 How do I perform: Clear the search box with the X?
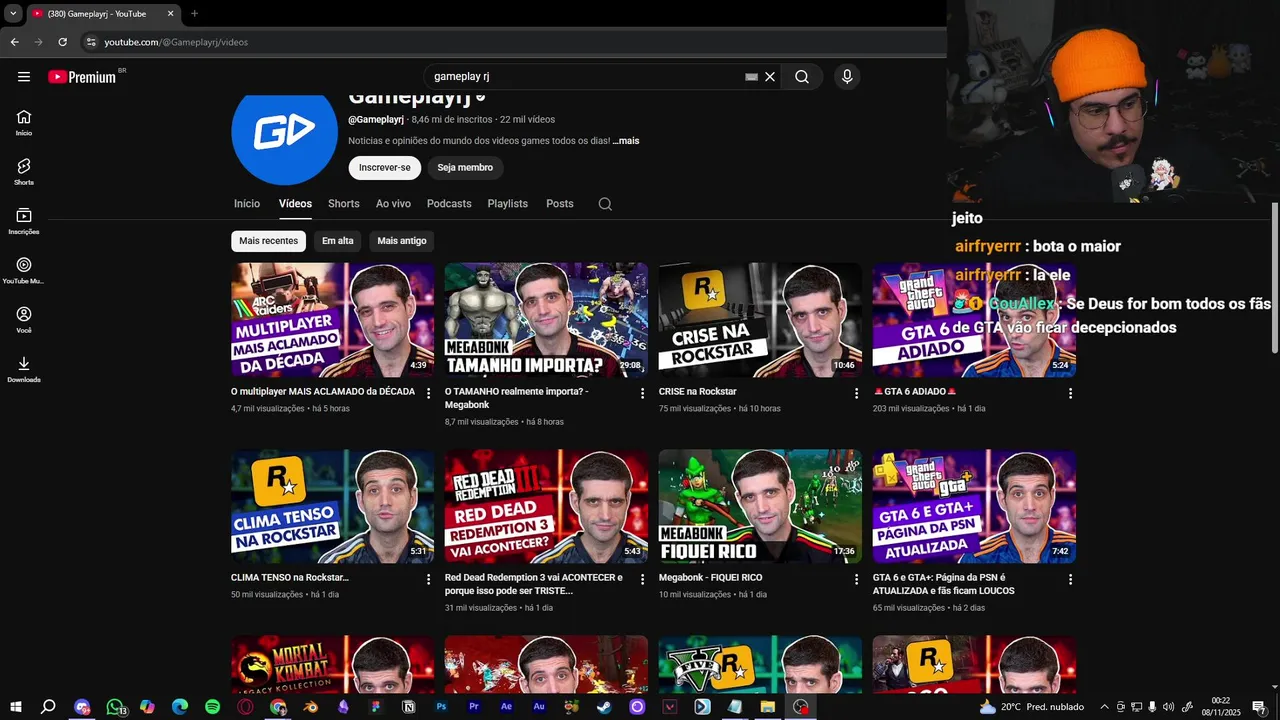[x=770, y=77]
